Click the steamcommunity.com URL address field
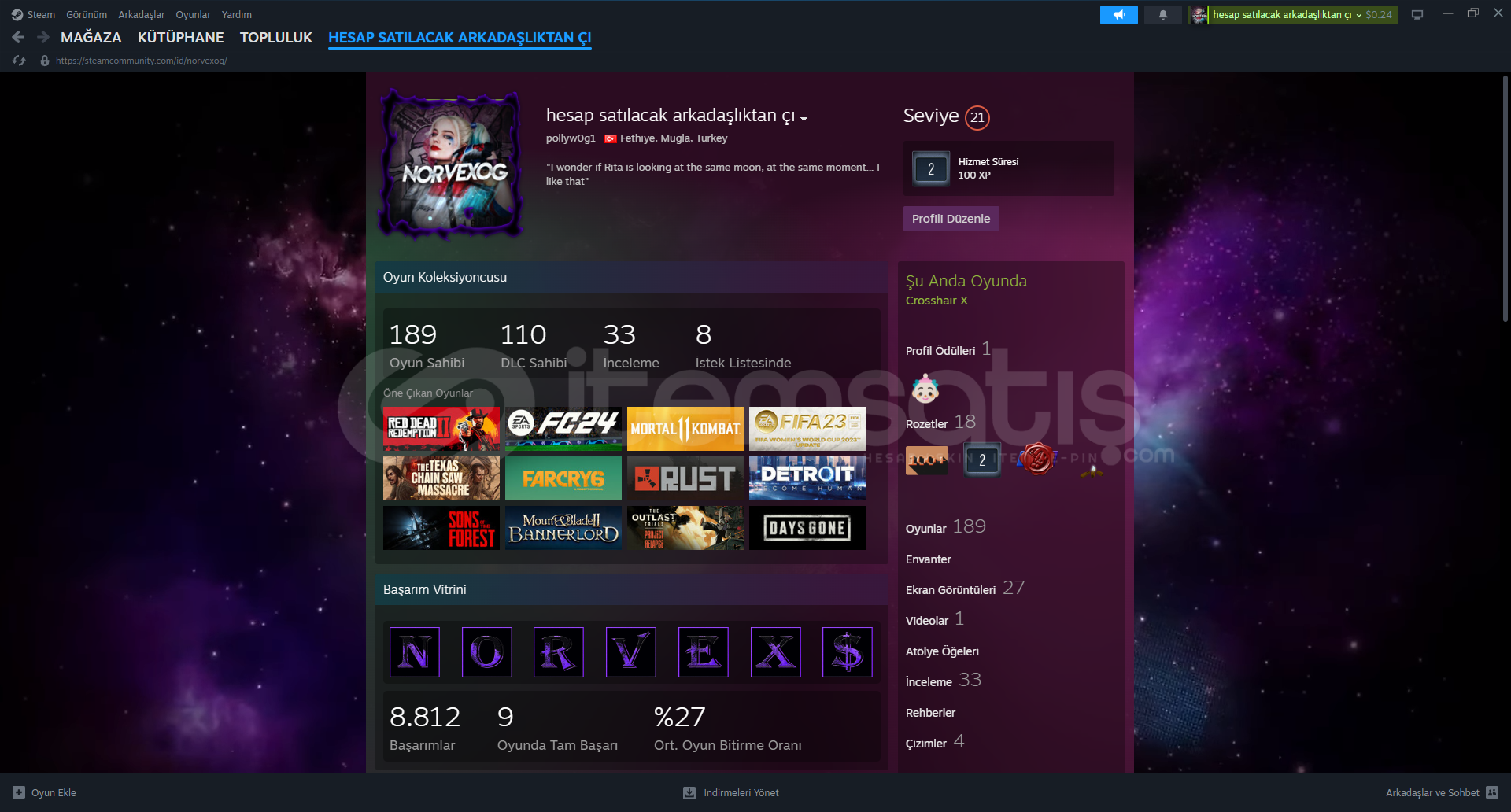 pos(142,61)
